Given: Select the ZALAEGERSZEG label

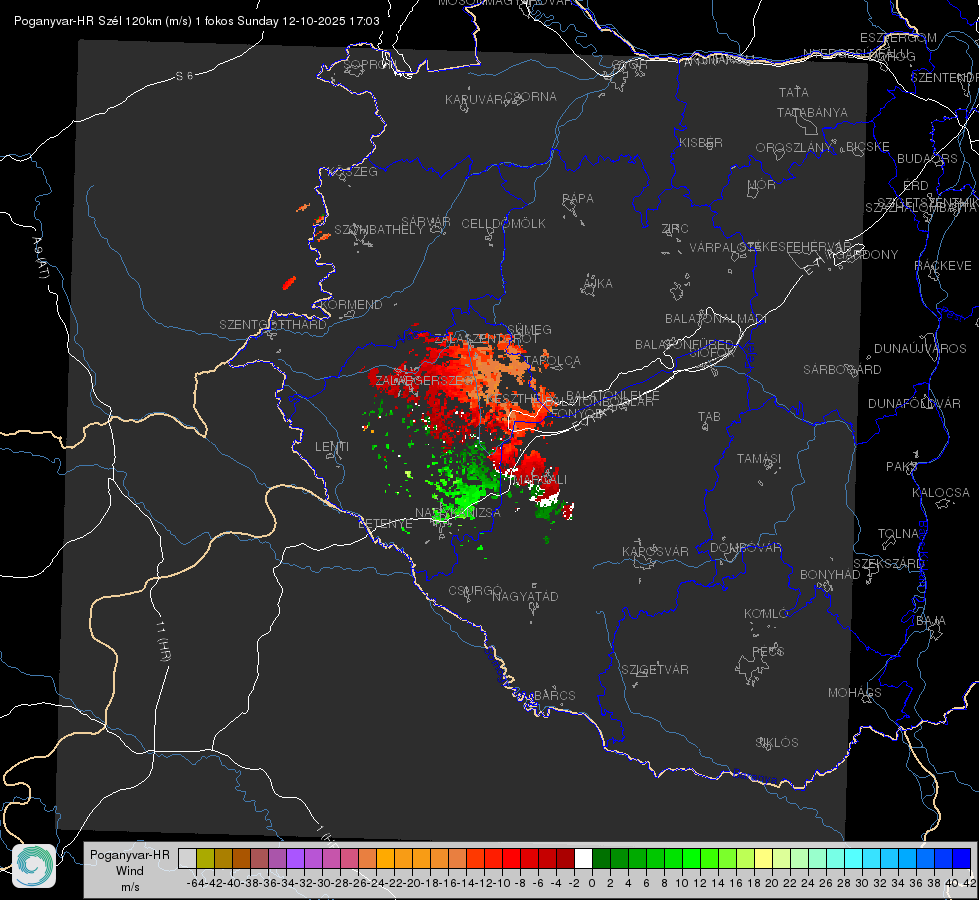Looking at the screenshot, I should pyautogui.click(x=425, y=380).
